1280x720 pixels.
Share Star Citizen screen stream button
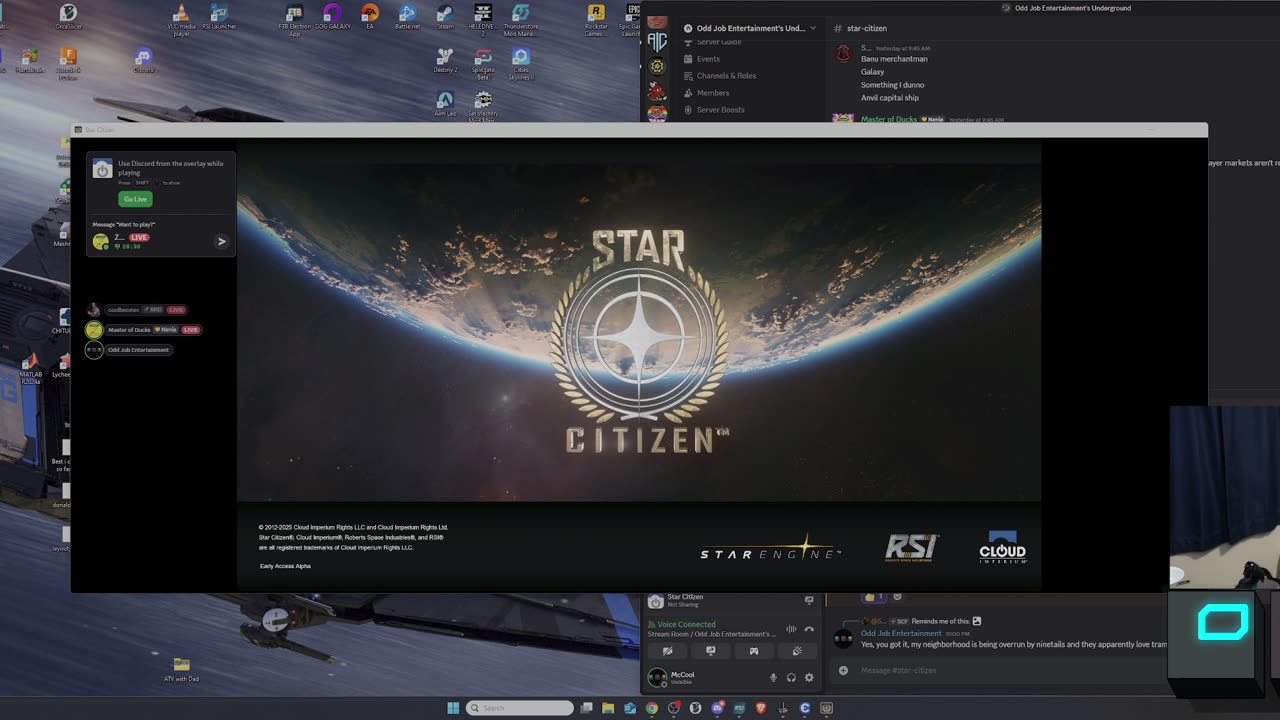point(809,600)
